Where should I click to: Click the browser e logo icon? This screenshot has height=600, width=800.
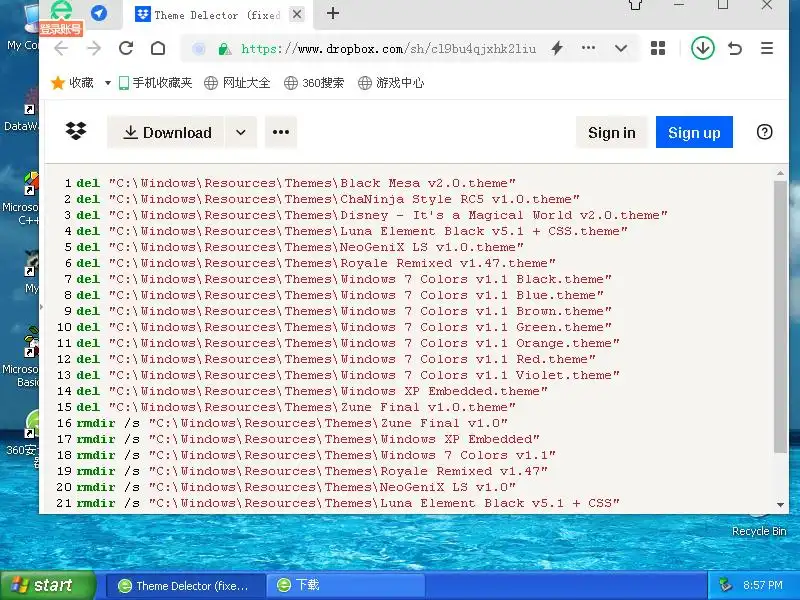coord(61,10)
